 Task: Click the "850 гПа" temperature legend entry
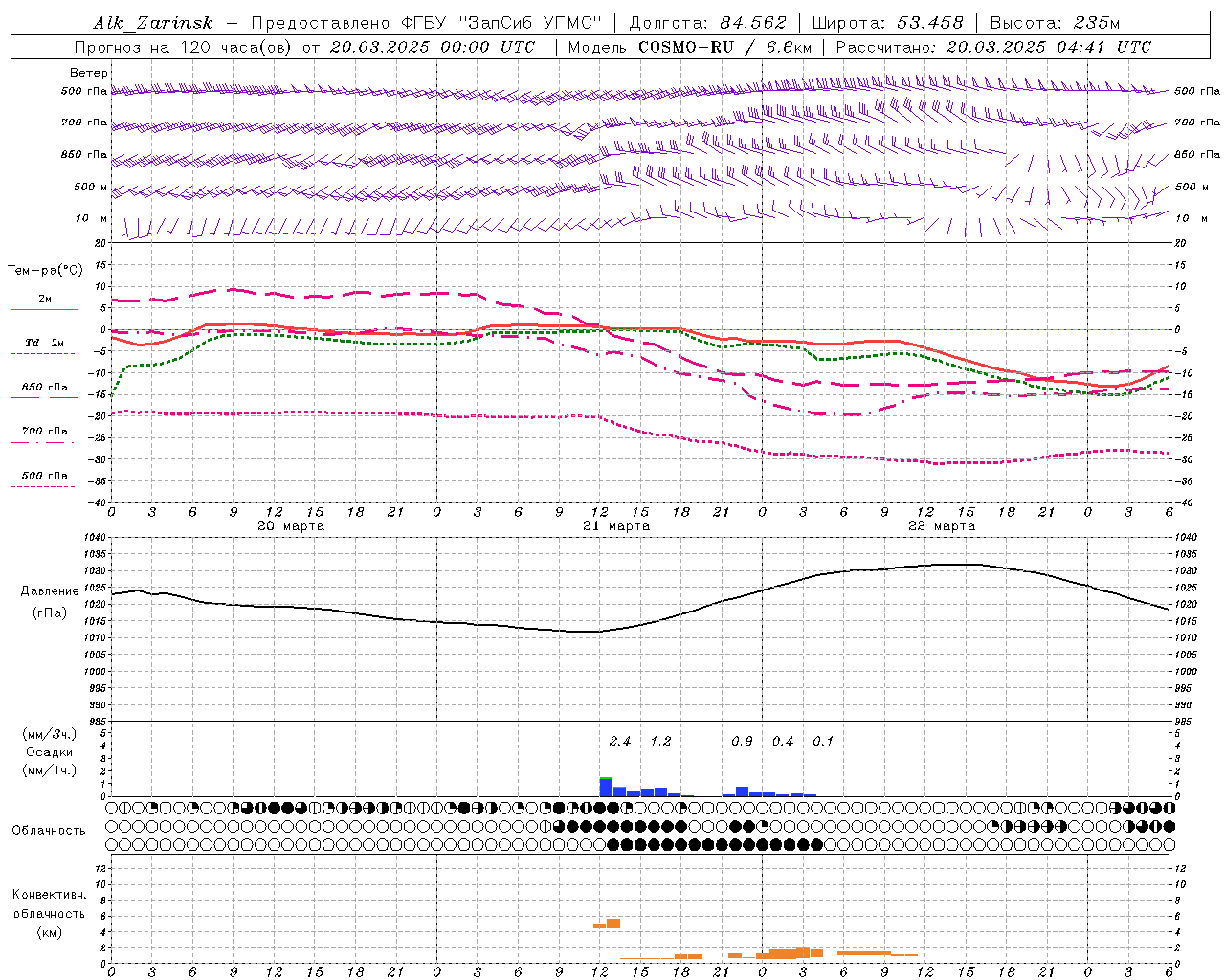tap(45, 388)
